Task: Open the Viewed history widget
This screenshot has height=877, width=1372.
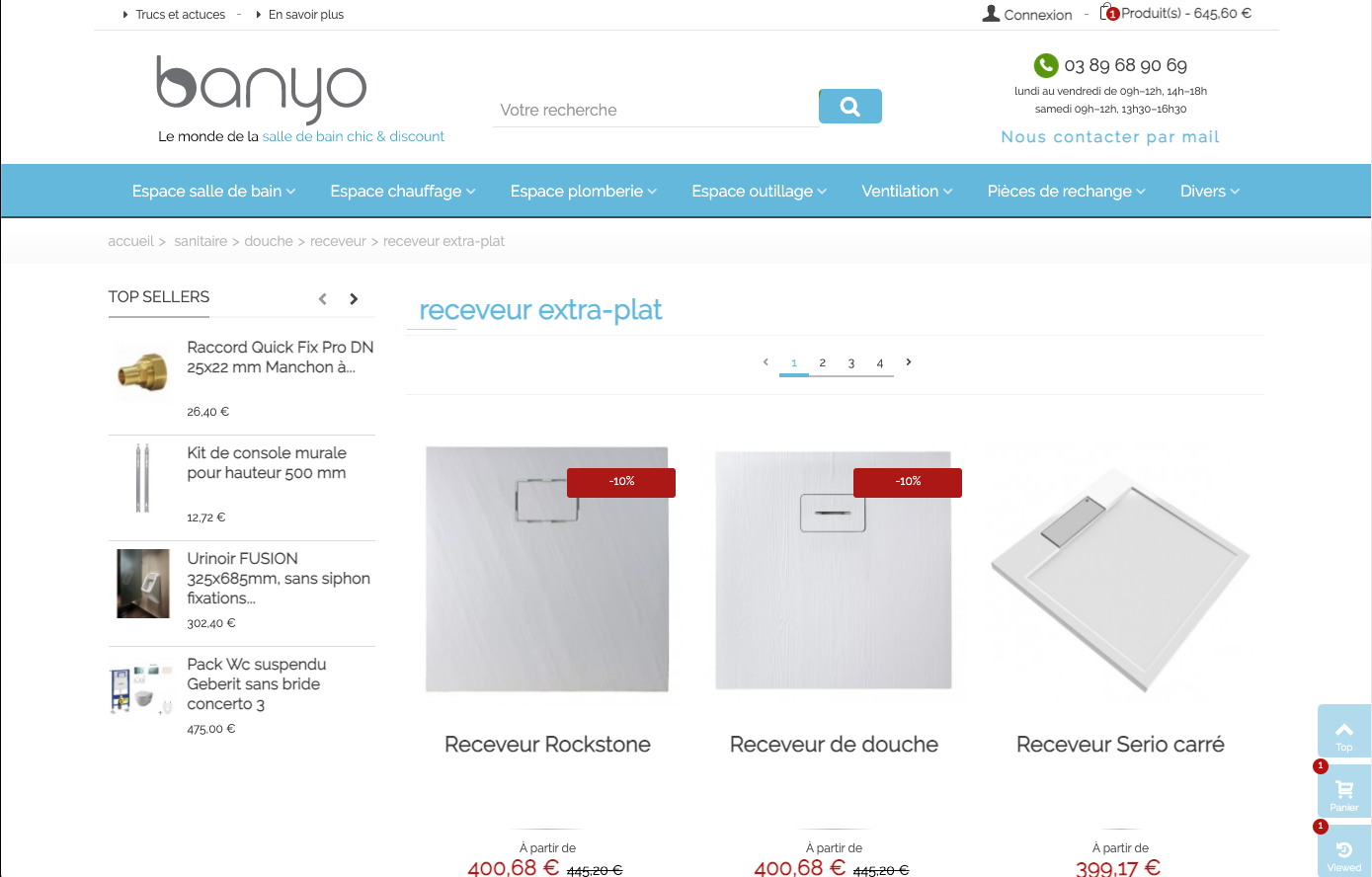Action: pos(1344,851)
